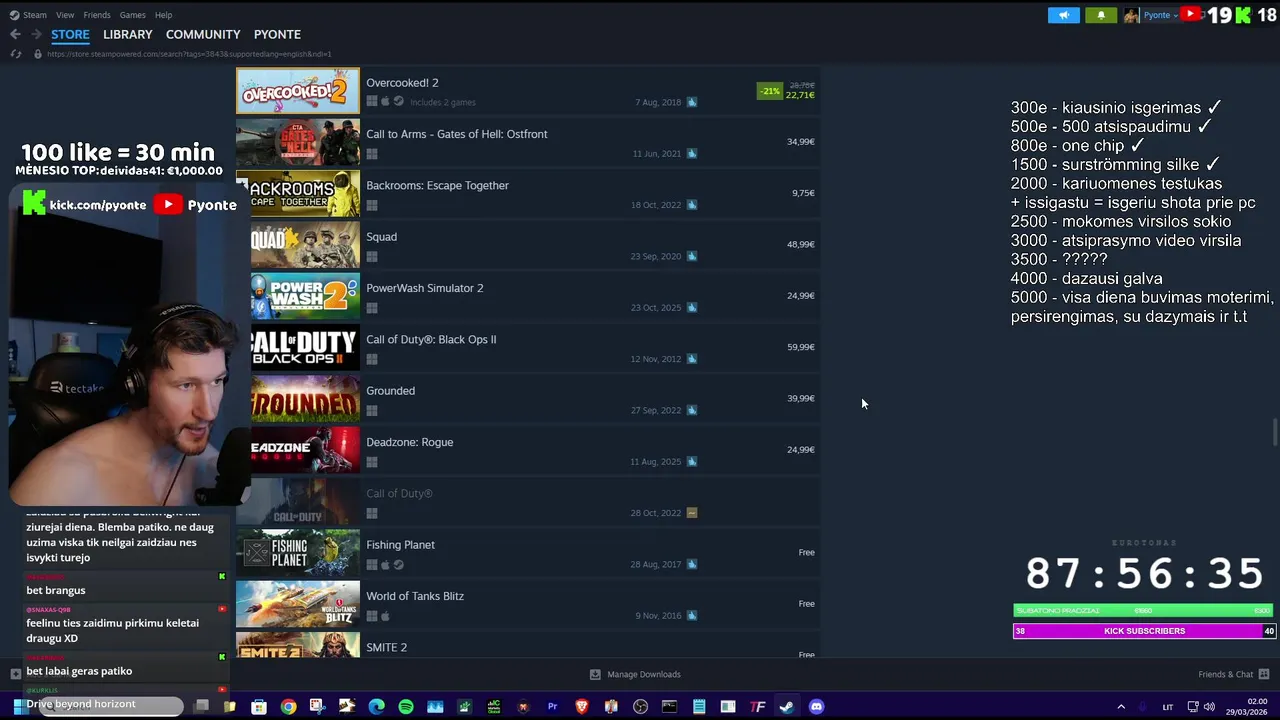1280x720 pixels.
Task: Open Discord from the taskbar
Action: (816, 707)
